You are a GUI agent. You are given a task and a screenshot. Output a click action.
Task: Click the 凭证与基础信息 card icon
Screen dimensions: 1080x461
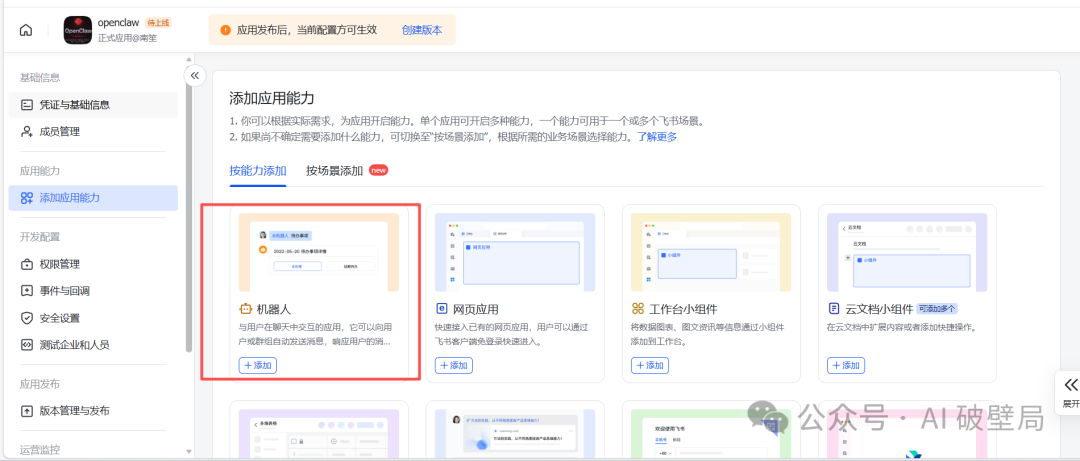(x=27, y=105)
